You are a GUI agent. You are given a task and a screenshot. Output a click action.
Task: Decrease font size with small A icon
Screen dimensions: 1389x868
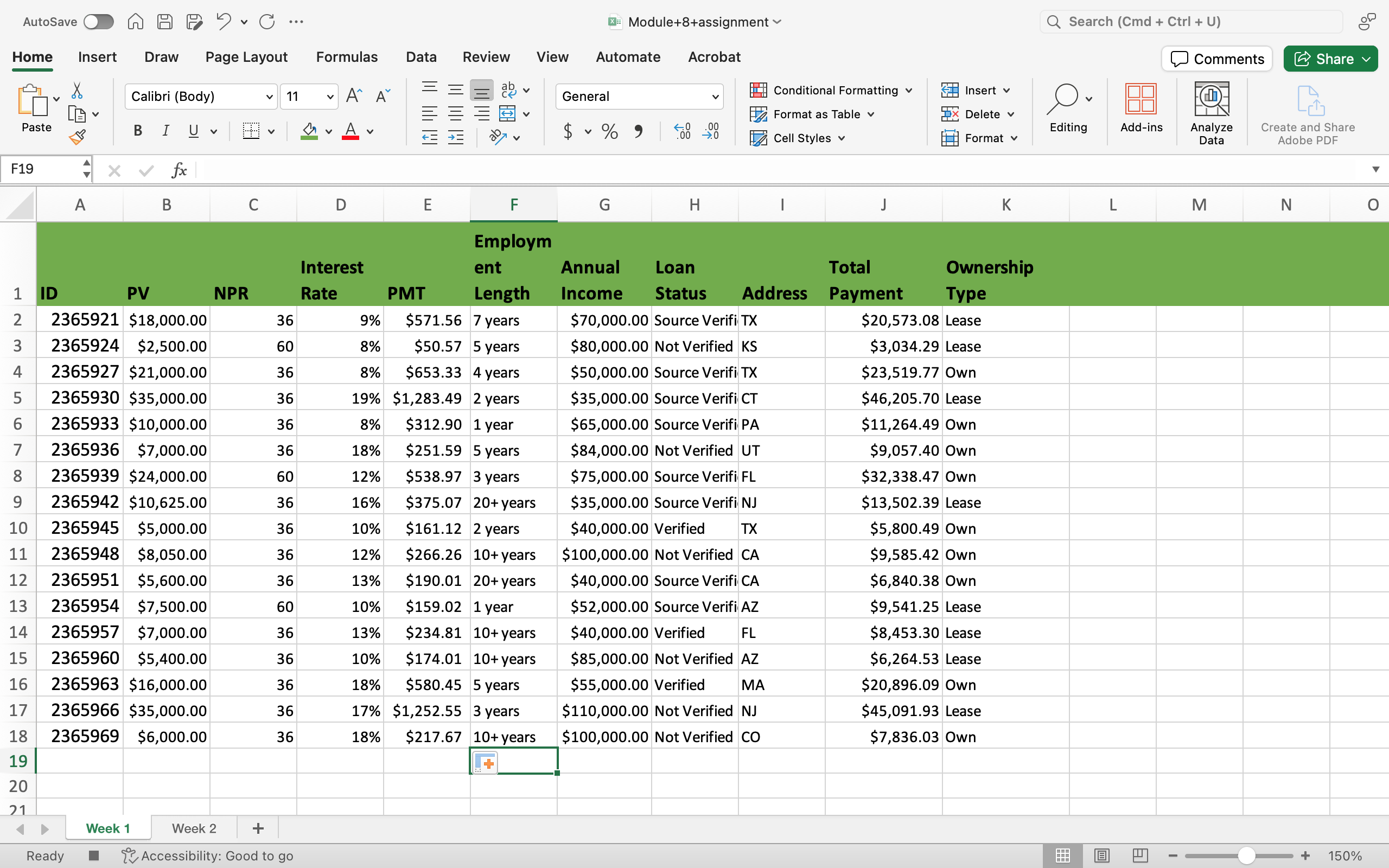click(383, 96)
